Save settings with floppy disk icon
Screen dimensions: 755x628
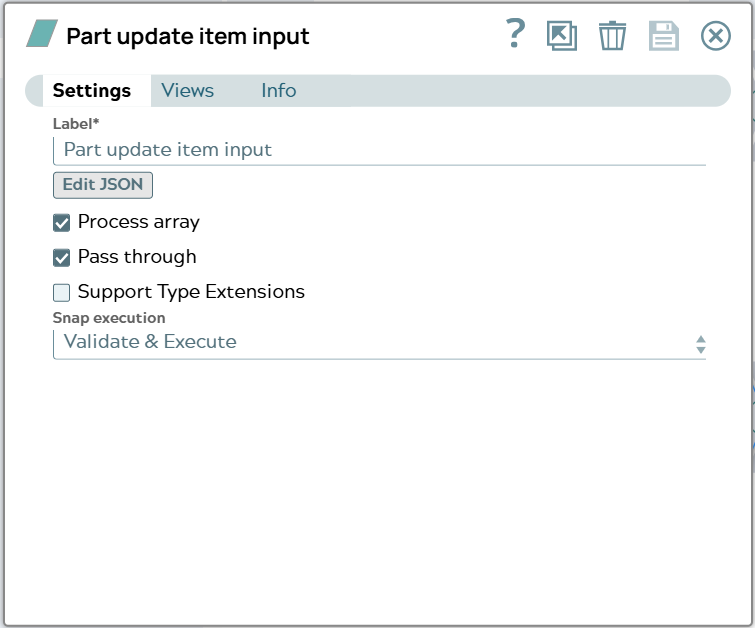tap(664, 36)
